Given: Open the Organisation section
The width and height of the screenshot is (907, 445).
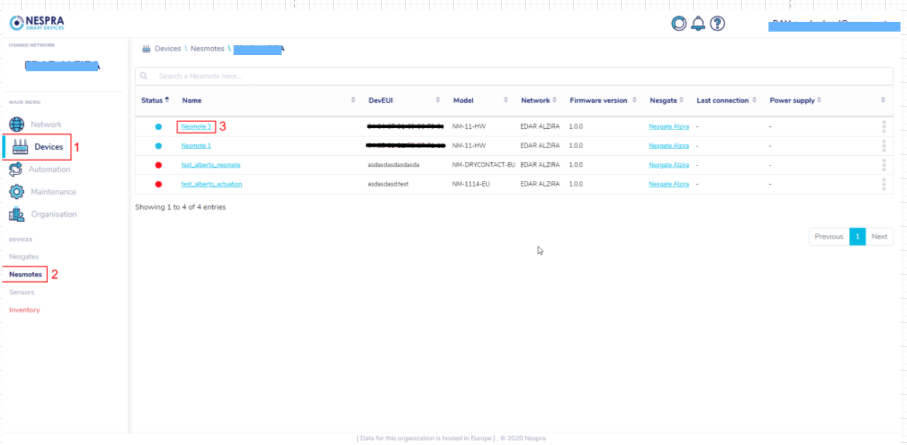Looking at the screenshot, I should click(52, 214).
